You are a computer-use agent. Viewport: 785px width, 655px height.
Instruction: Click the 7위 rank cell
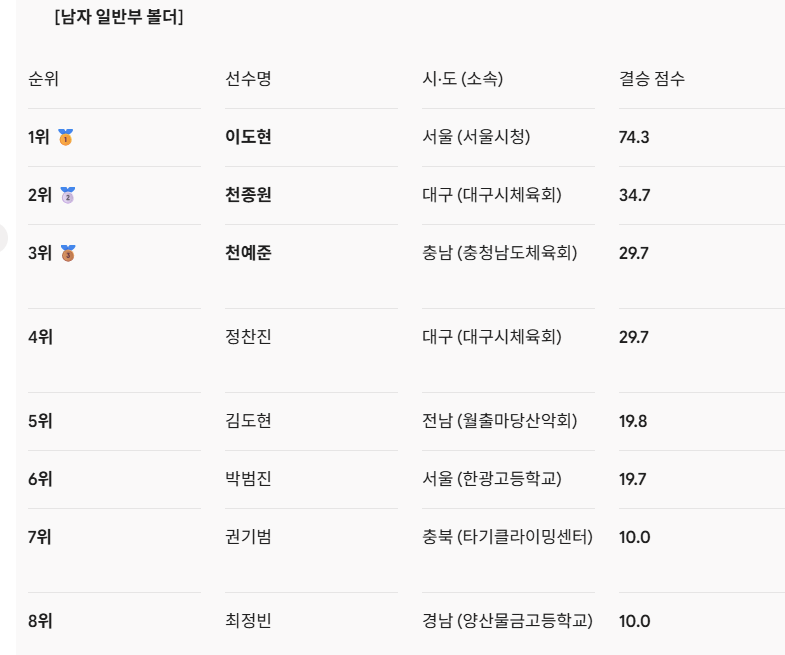coord(40,537)
